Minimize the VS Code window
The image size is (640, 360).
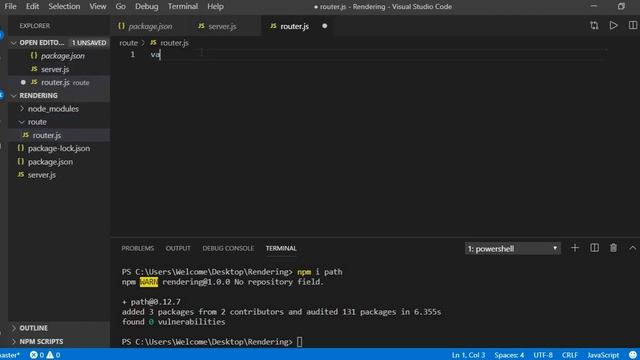[593, 6]
